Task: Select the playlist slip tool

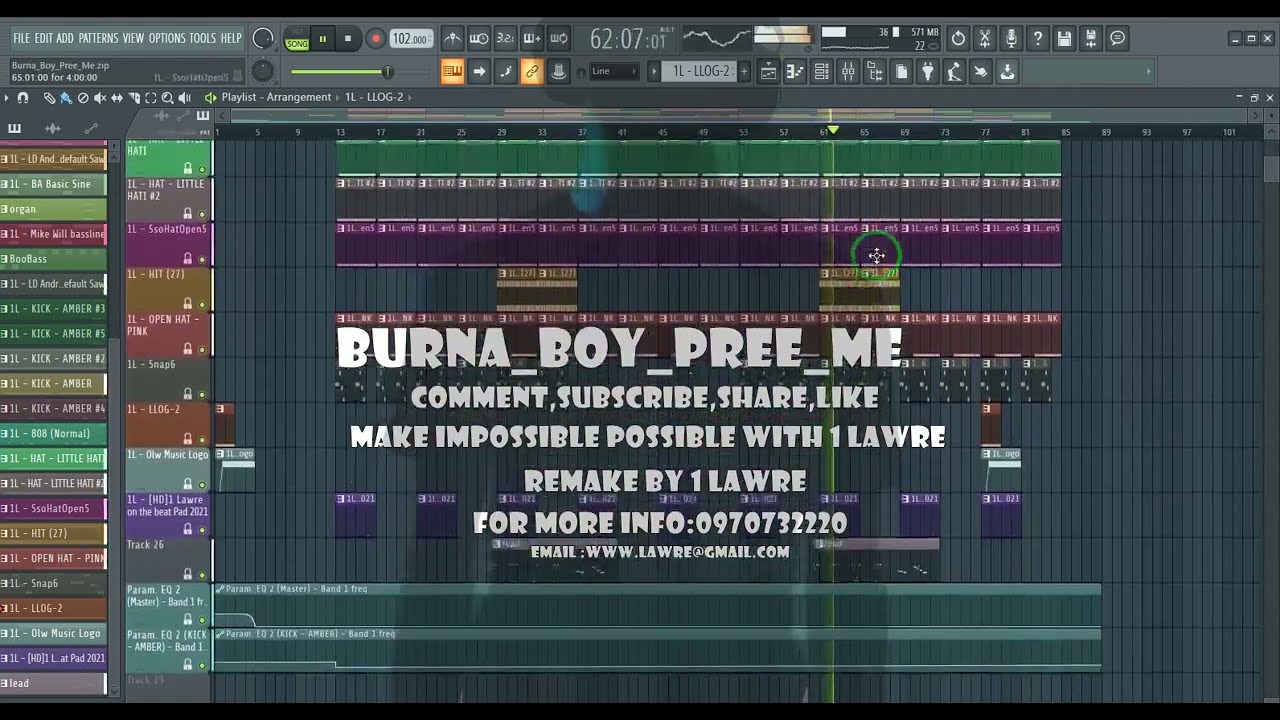Action: [x=117, y=98]
